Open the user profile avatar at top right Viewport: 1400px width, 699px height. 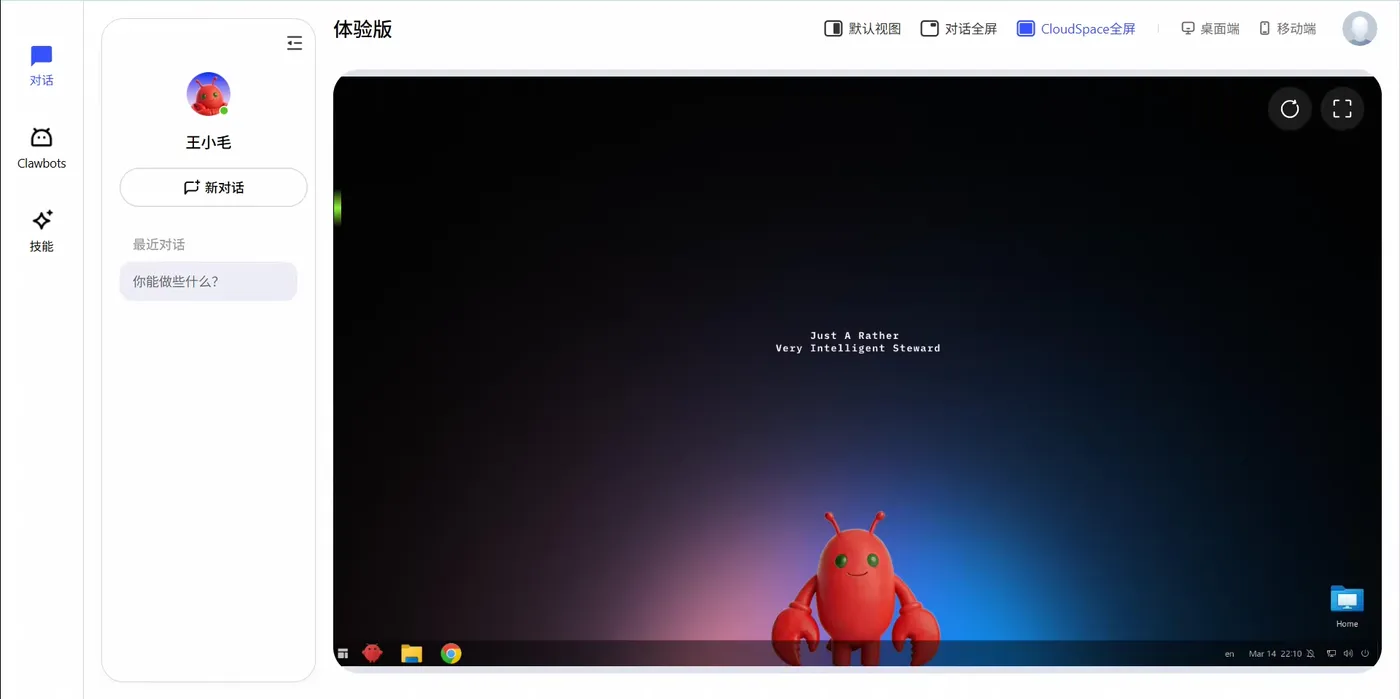[x=1359, y=29]
